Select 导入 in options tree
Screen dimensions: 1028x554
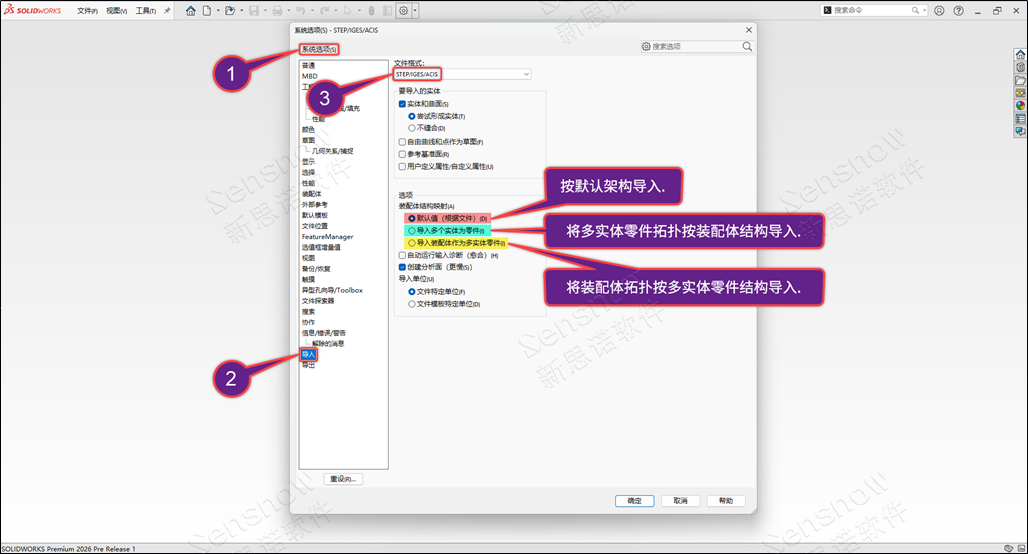(x=308, y=355)
